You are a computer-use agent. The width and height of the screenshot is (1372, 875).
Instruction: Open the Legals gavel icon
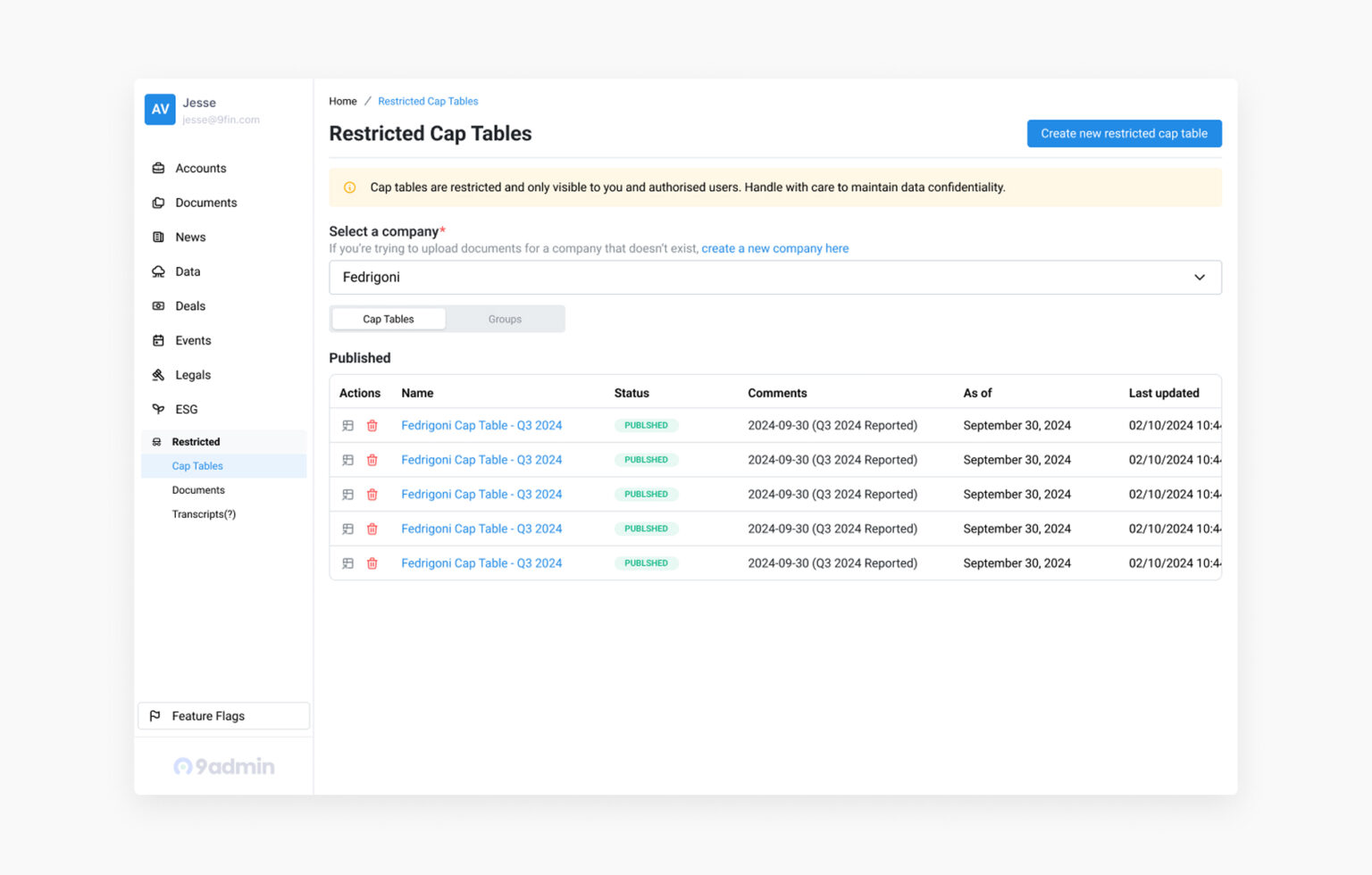pyautogui.click(x=158, y=375)
